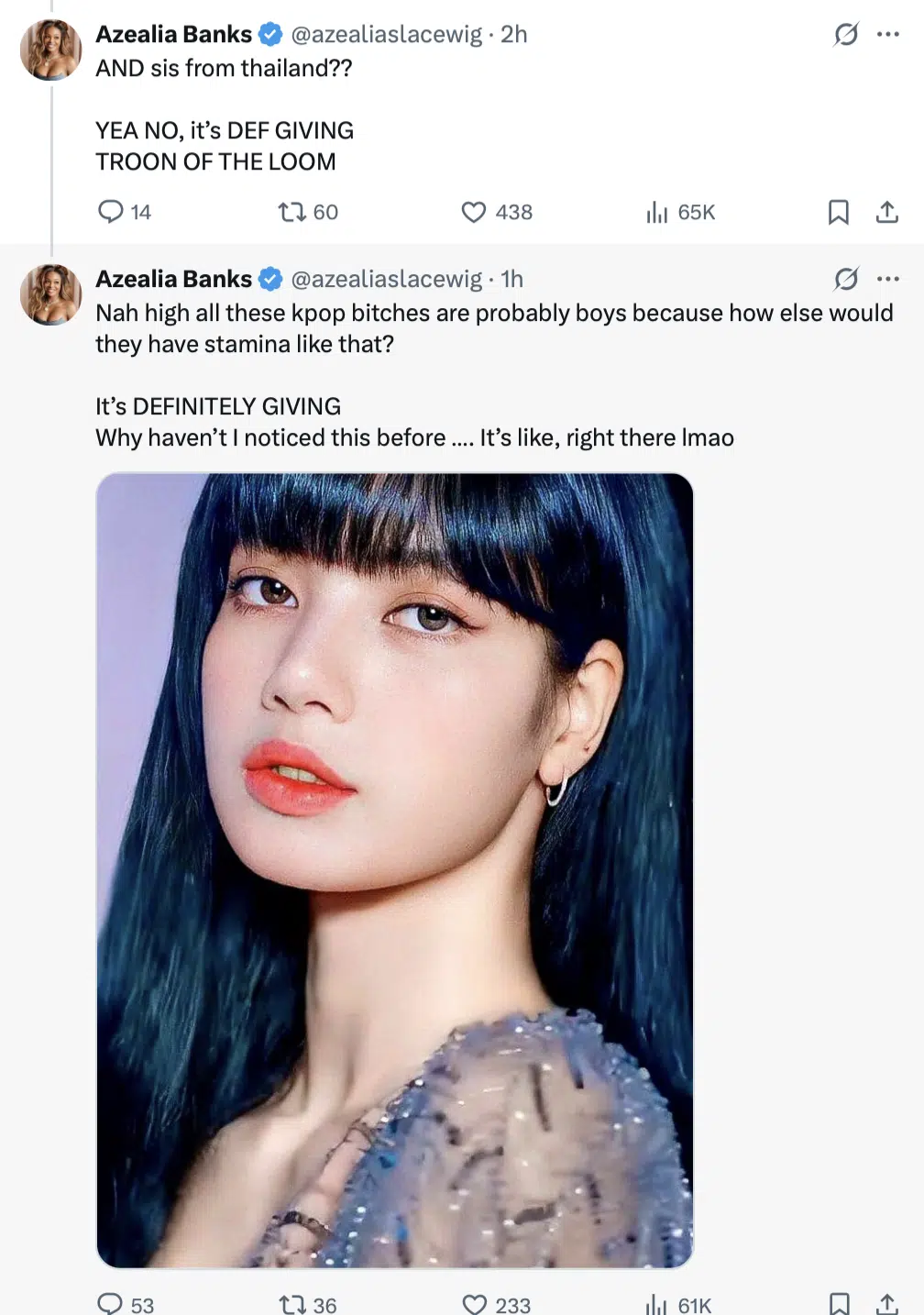Viewport: 924px width, 1315px height.
Task: Open the Azealia Banks name on first tweet
Action: coord(173,34)
